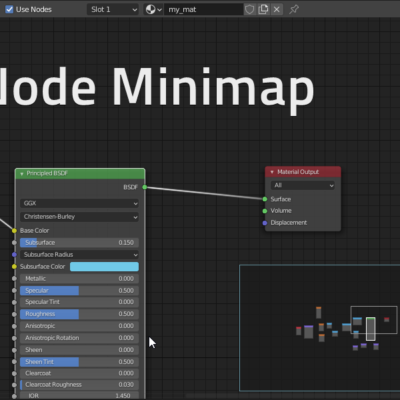The width and height of the screenshot is (400, 400).
Task: Click the Metallic input socket
Action: click(14, 279)
